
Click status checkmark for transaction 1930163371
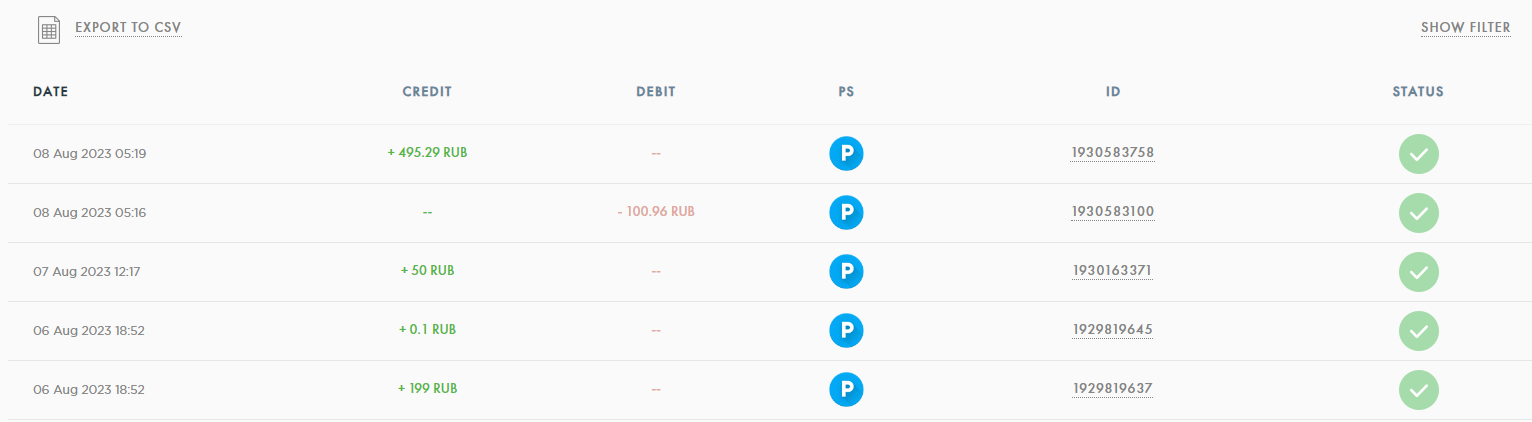pyautogui.click(x=1418, y=271)
